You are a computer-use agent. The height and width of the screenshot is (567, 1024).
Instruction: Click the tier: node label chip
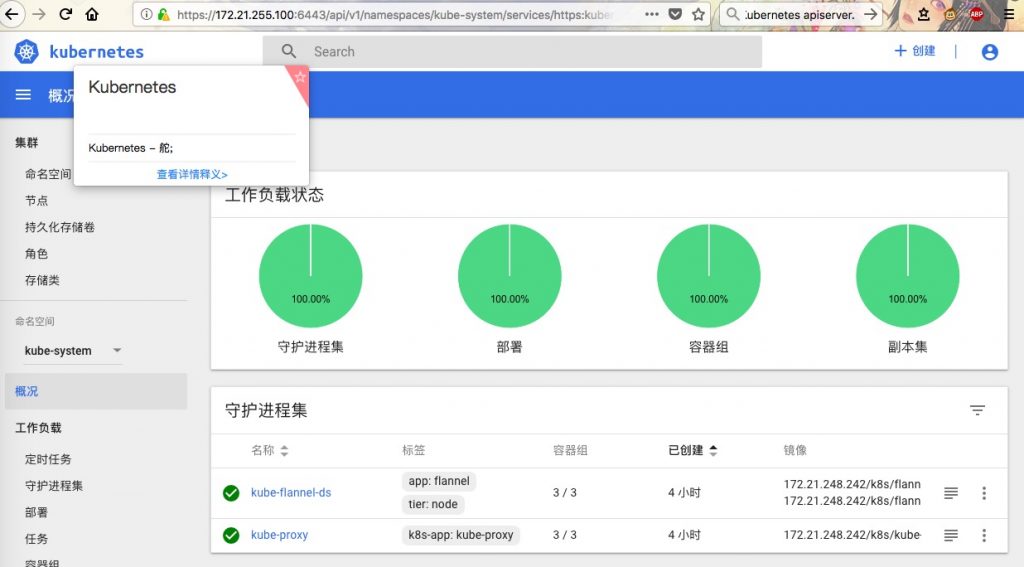pyautogui.click(x=432, y=504)
